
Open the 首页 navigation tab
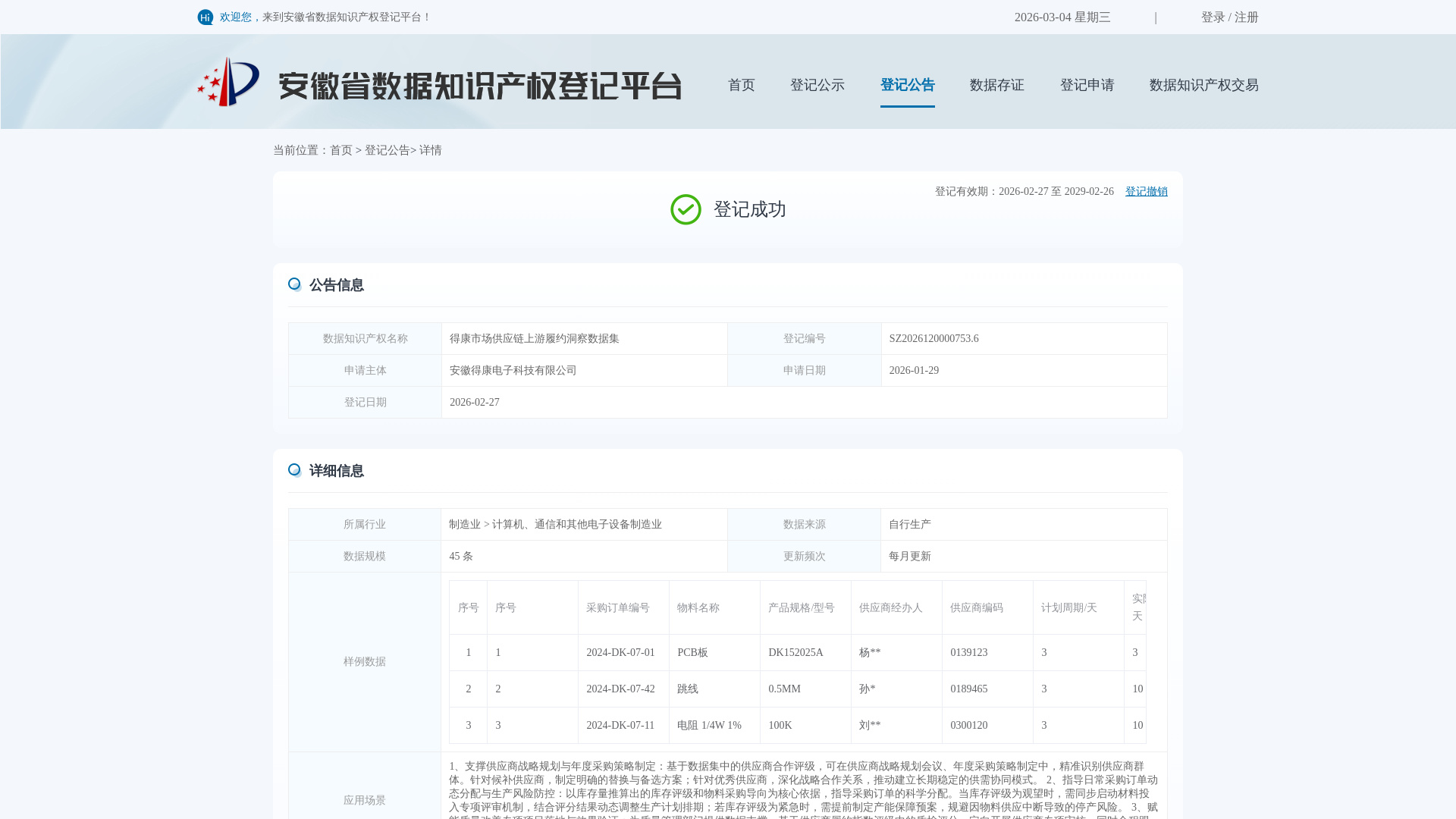[x=742, y=85]
